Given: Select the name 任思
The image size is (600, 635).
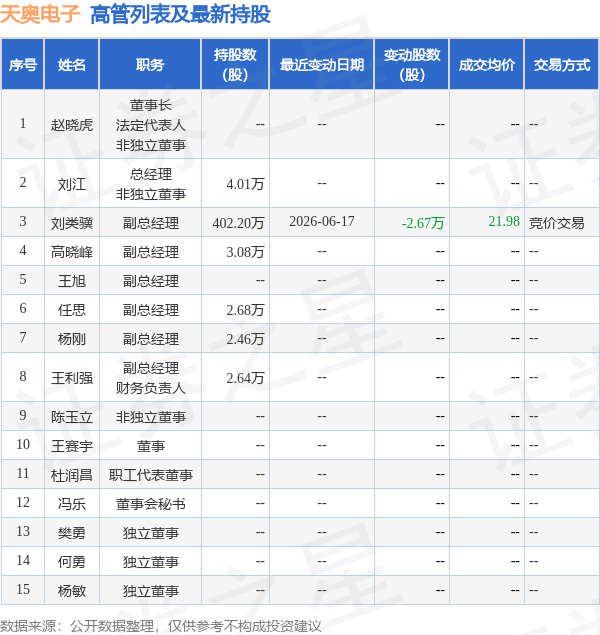Looking at the screenshot, I should coord(72,310).
